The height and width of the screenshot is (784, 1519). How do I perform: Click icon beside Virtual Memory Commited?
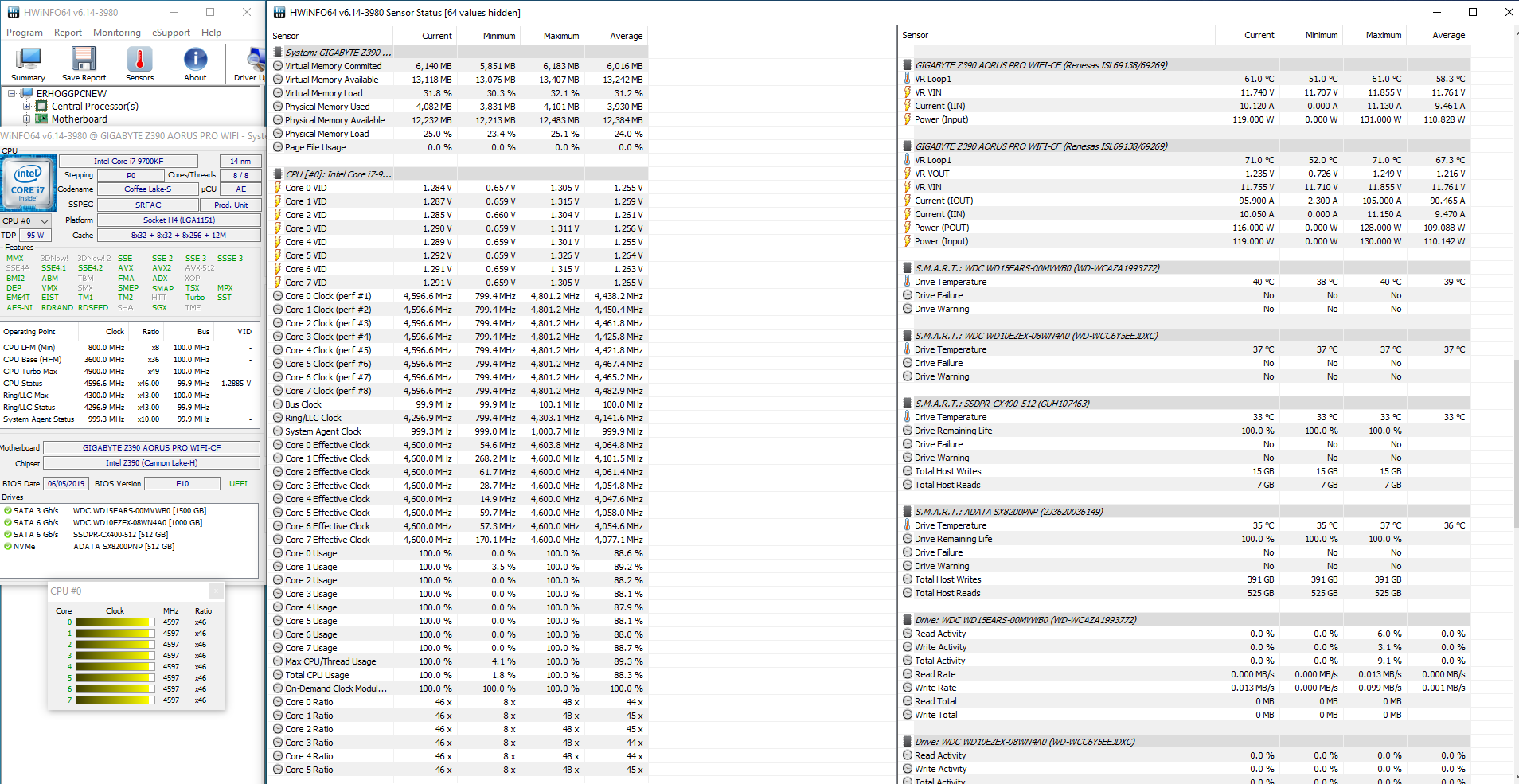click(x=278, y=66)
